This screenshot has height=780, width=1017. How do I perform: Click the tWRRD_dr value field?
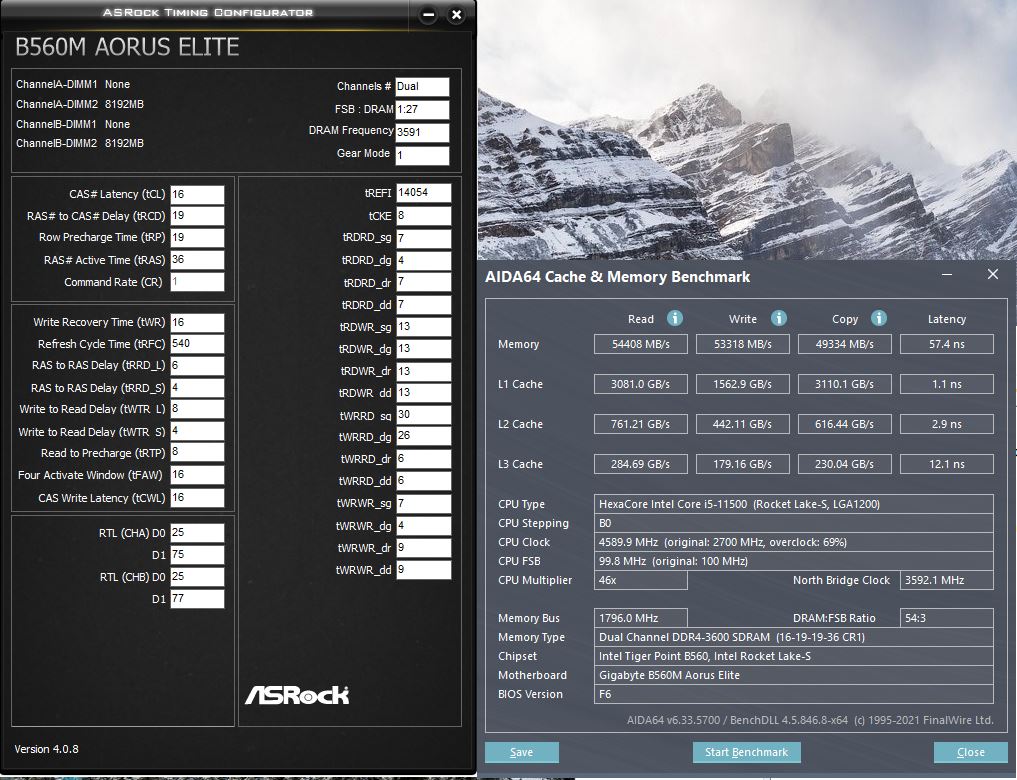click(424, 458)
